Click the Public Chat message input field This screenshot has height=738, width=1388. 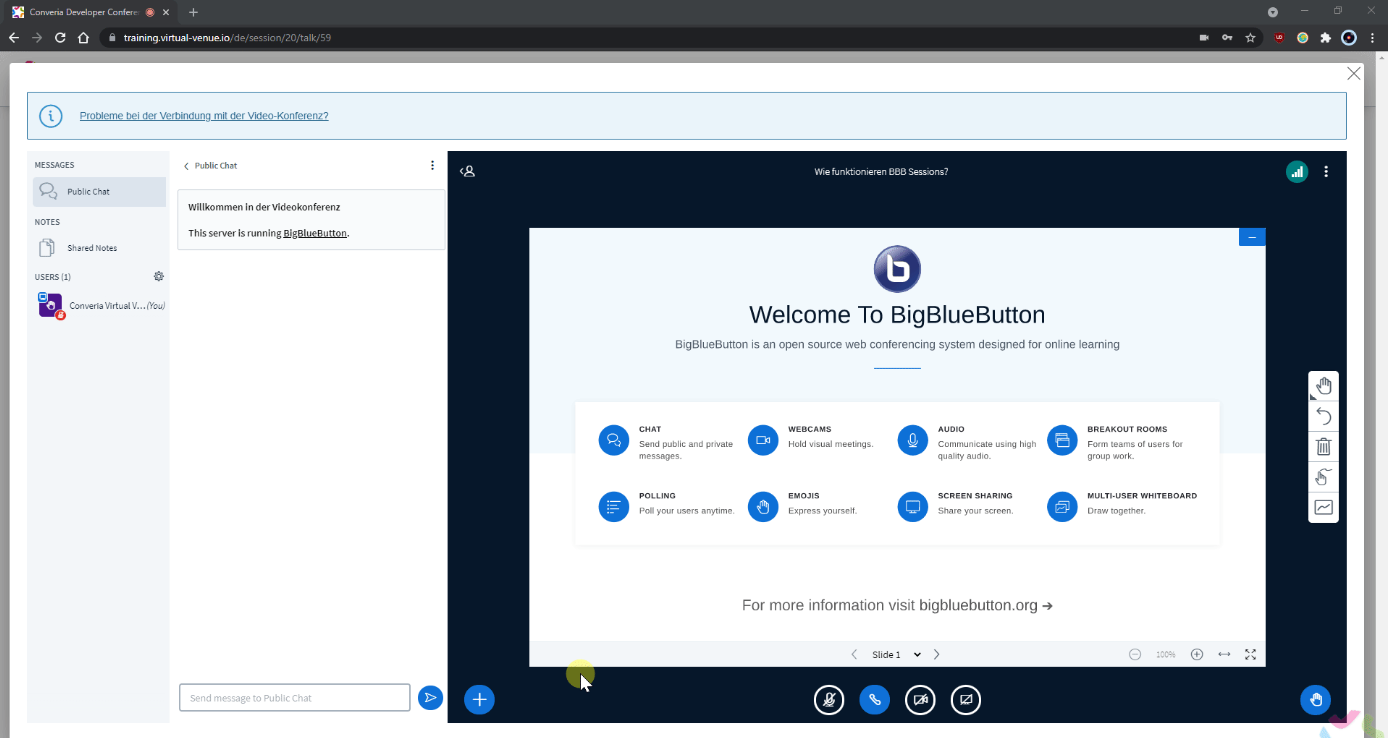[295, 697]
